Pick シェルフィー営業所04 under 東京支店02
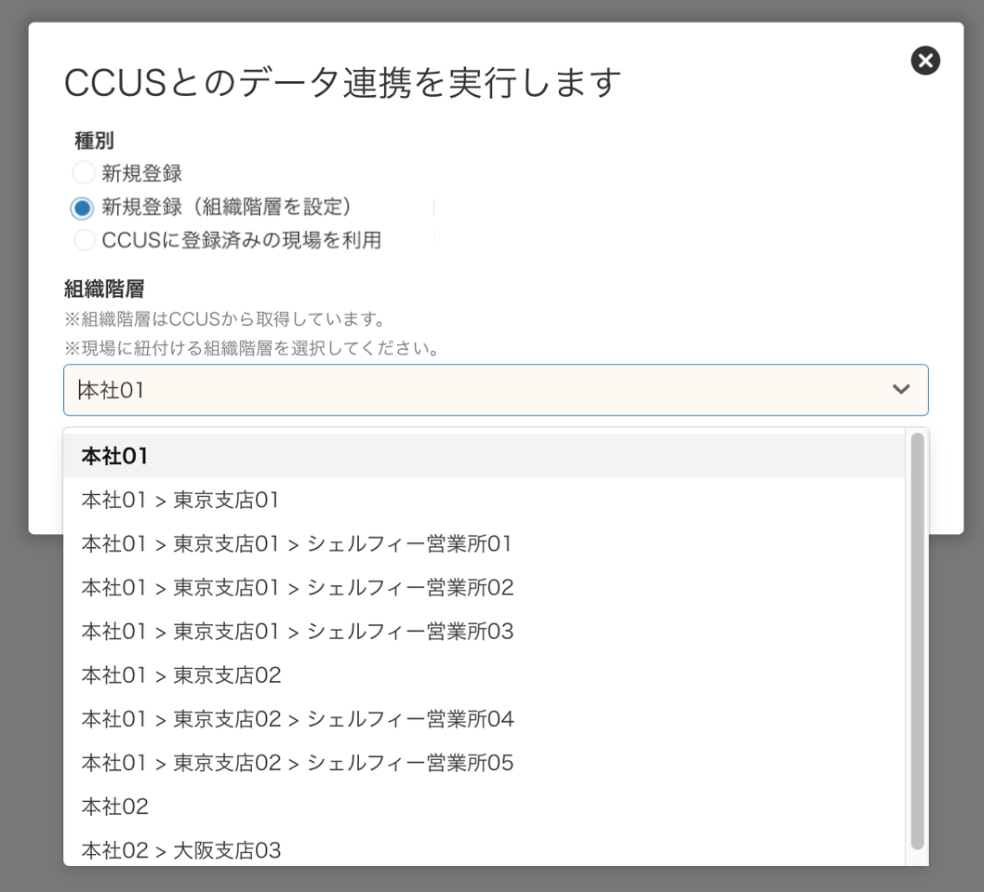Screen dimensions: 984x892 pos(296,719)
